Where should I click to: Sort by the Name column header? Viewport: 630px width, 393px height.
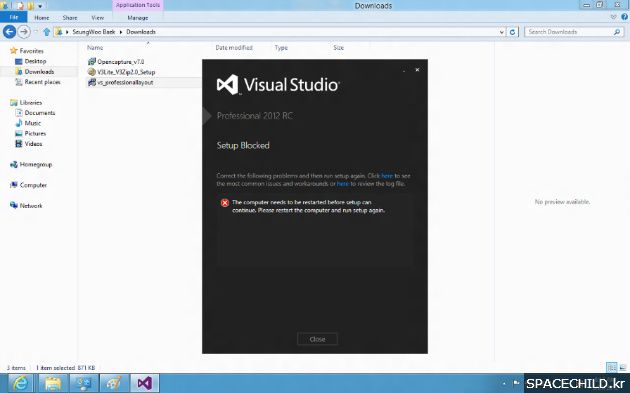[95, 47]
